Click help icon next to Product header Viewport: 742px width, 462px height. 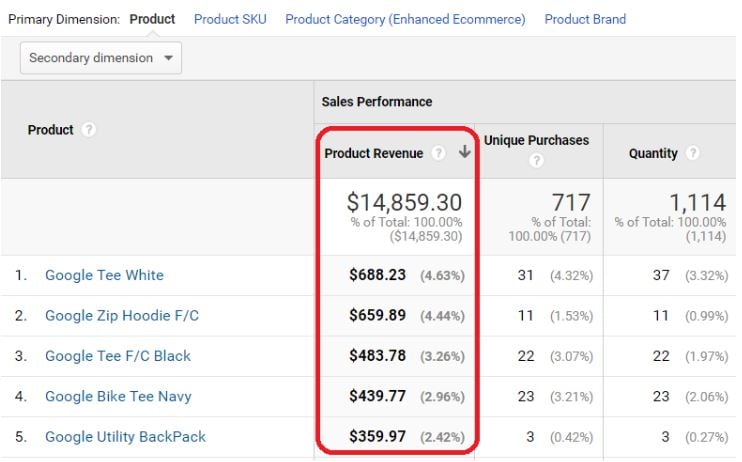pyautogui.click(x=88, y=129)
